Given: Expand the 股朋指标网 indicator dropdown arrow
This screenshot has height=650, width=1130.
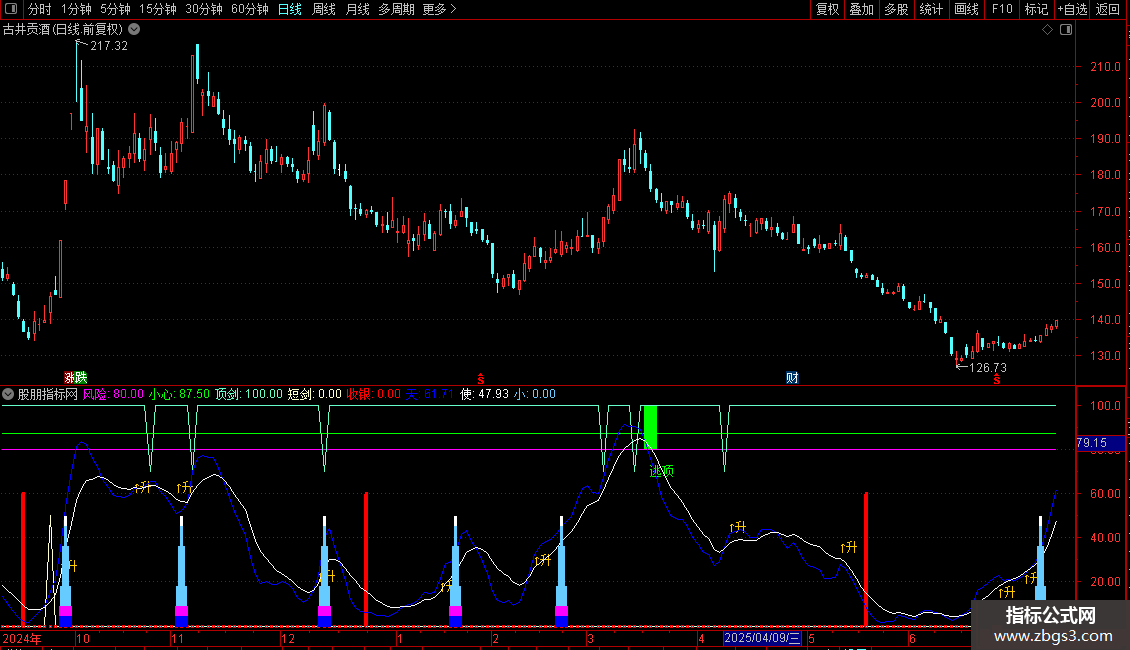Looking at the screenshot, I should (x=8, y=394).
